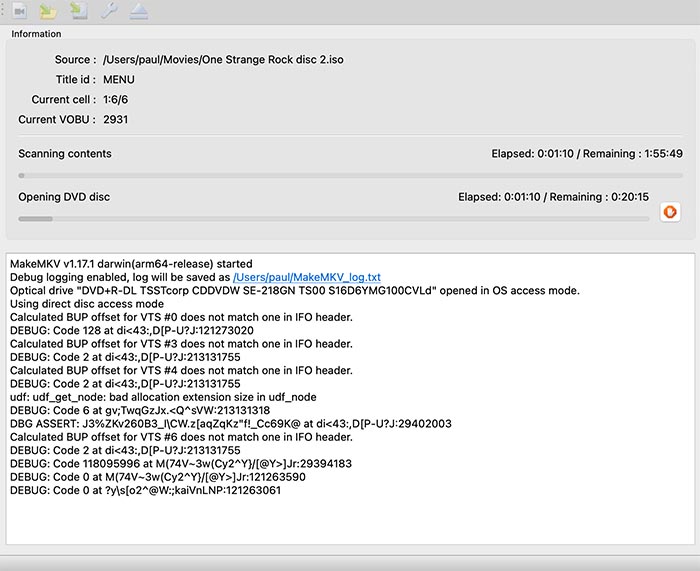
Task: Click the Remaining : 0:20:15 time text
Action: click(599, 197)
